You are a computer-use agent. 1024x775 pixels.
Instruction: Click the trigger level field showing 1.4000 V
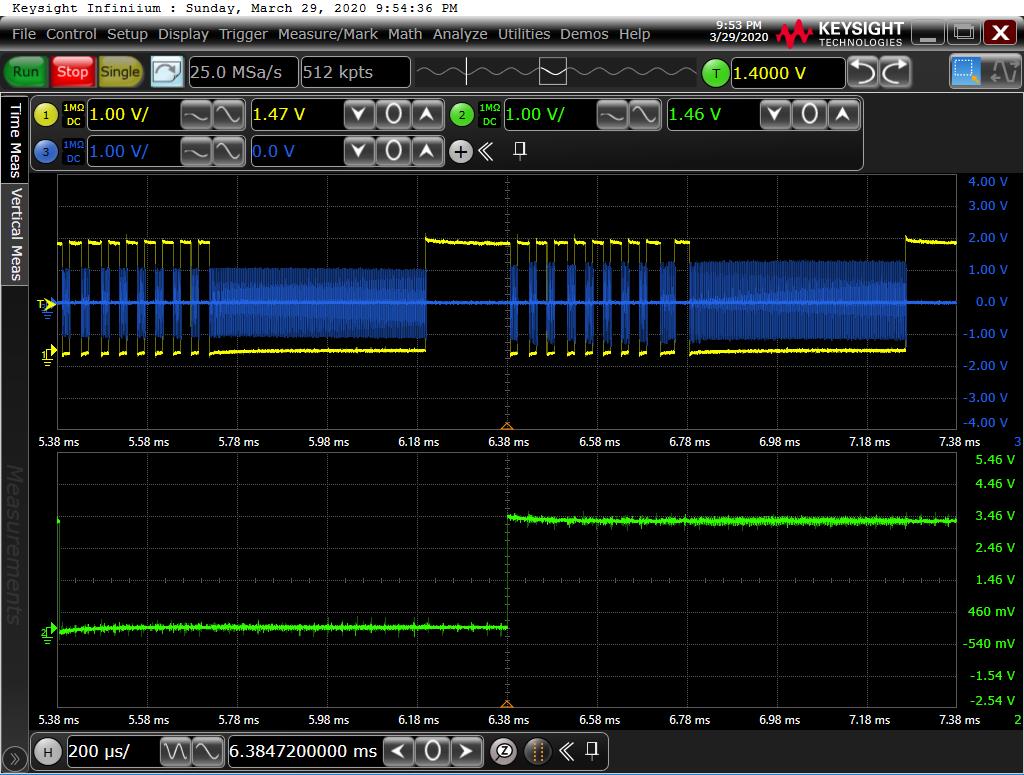(786, 73)
